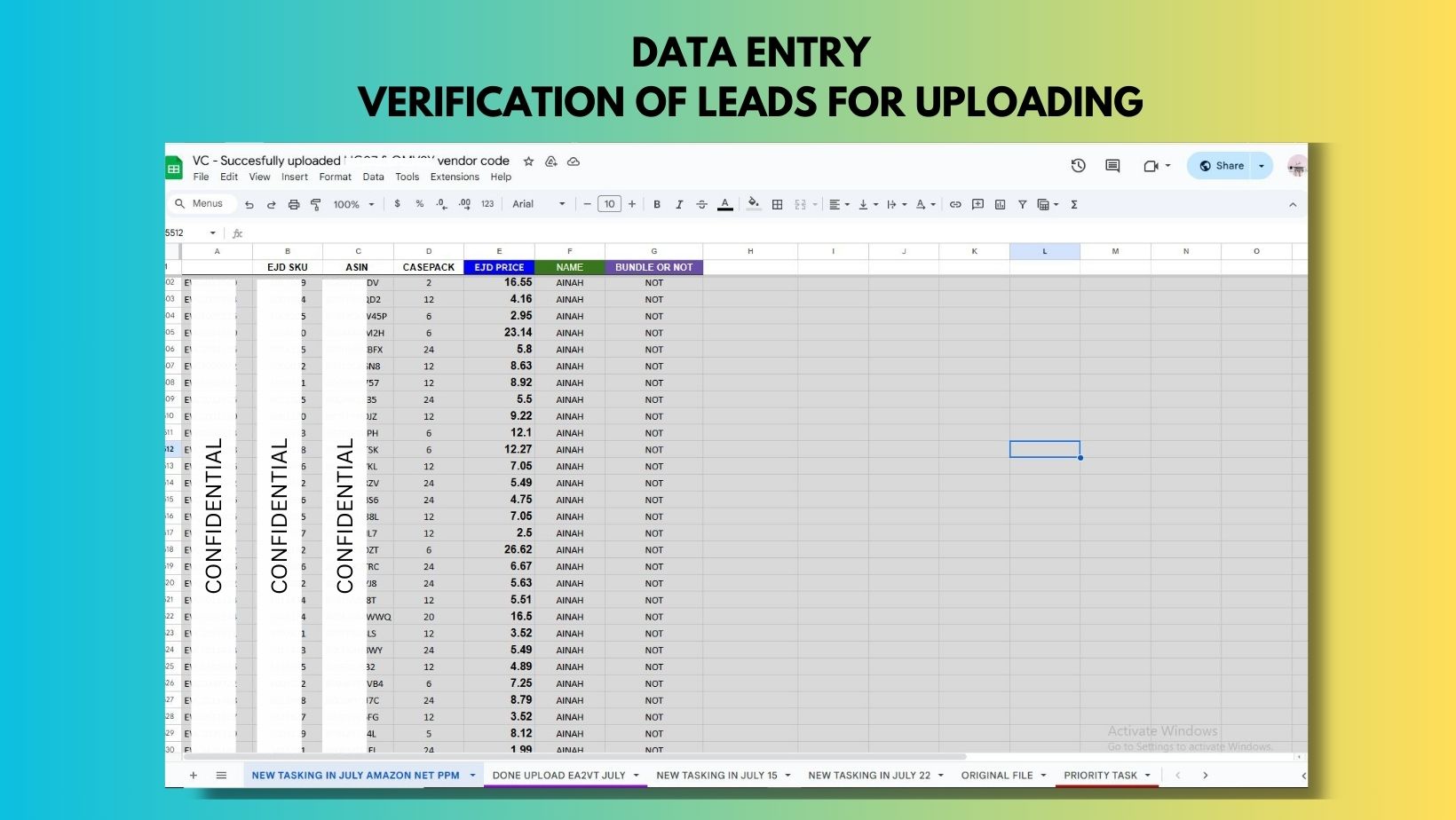Open the name box dropdown arrow
The width and height of the screenshot is (1456, 820).
pos(213,233)
